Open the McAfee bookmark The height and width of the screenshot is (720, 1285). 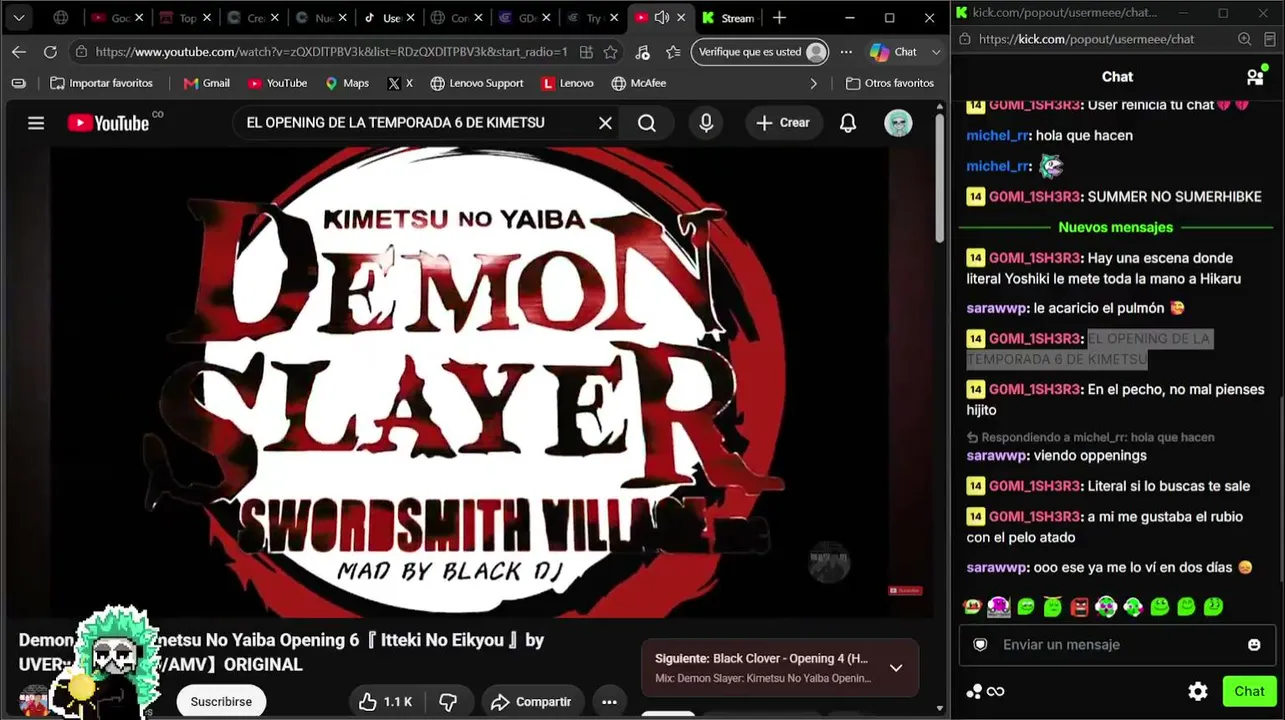[x=639, y=83]
